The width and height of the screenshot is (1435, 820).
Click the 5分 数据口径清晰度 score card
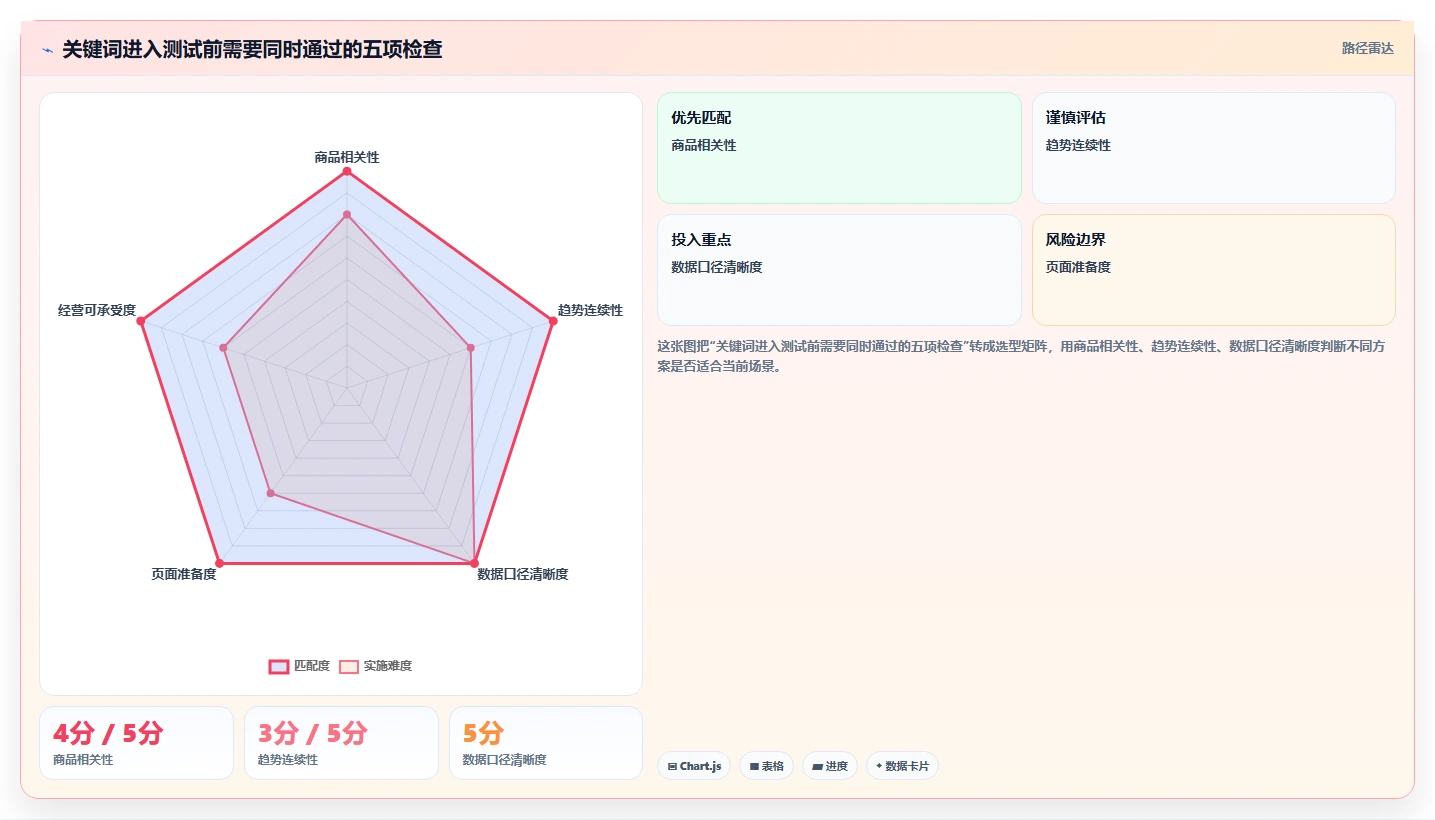(x=546, y=743)
